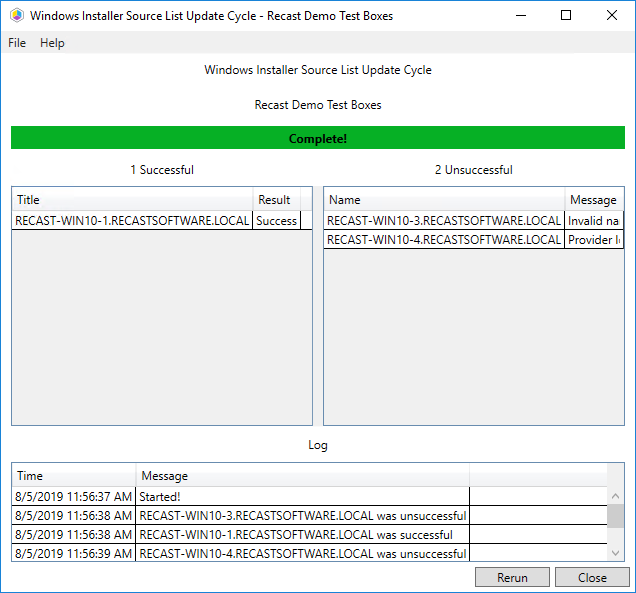This screenshot has width=636, height=593.
Task: Open the File menu
Action: pos(17,43)
